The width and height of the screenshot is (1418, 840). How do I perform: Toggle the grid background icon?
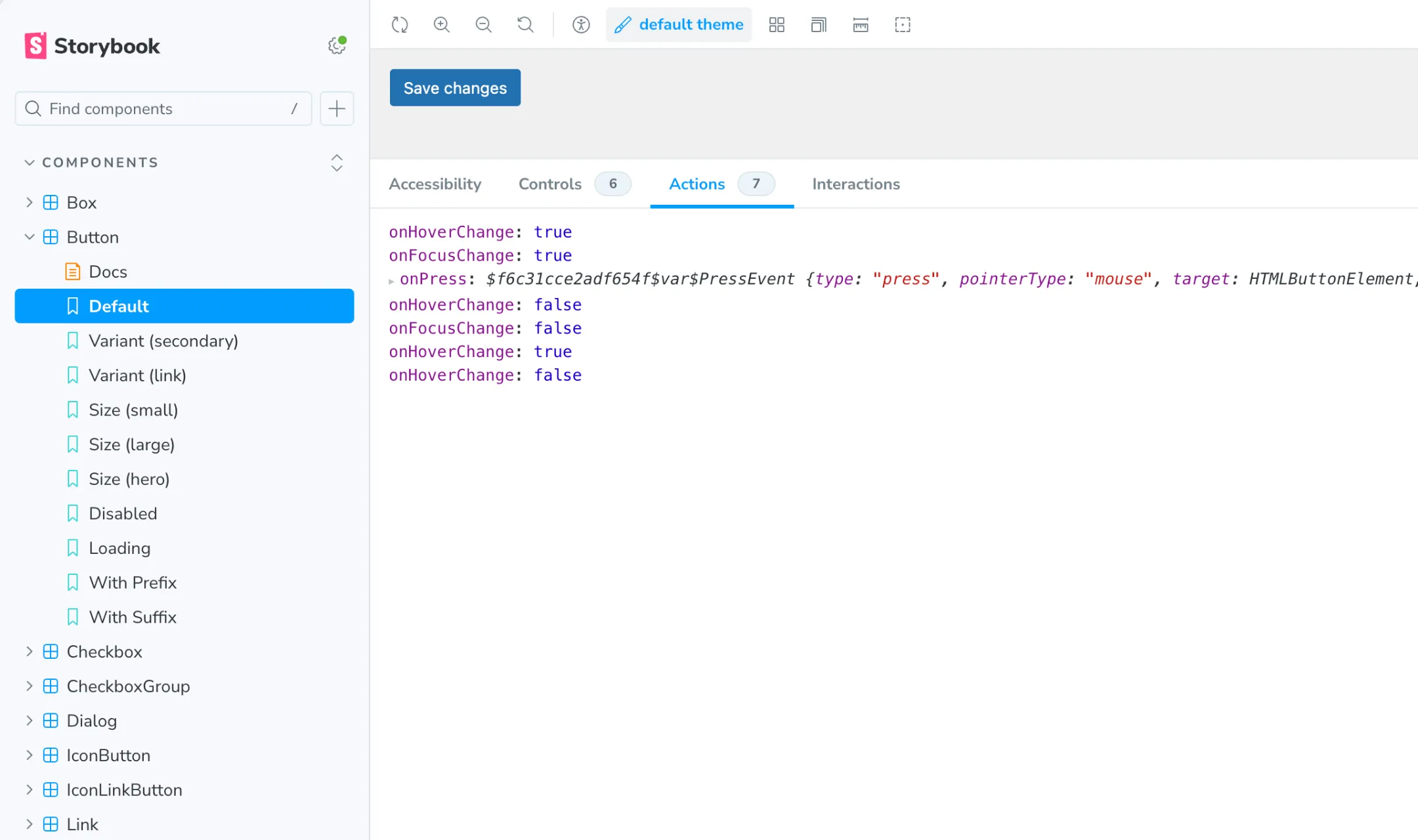777,25
